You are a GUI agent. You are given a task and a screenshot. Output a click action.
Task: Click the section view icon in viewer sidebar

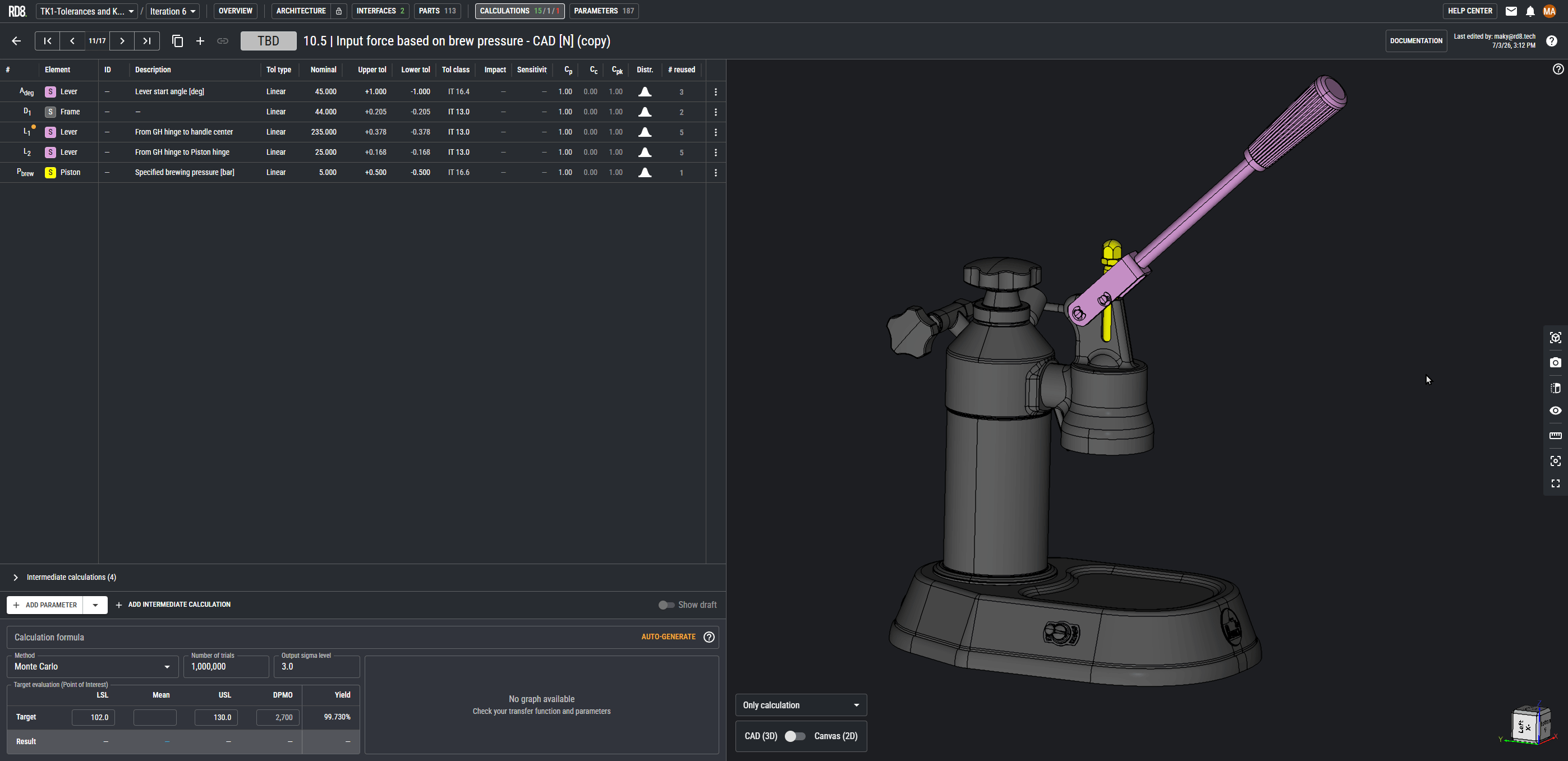click(1555, 388)
